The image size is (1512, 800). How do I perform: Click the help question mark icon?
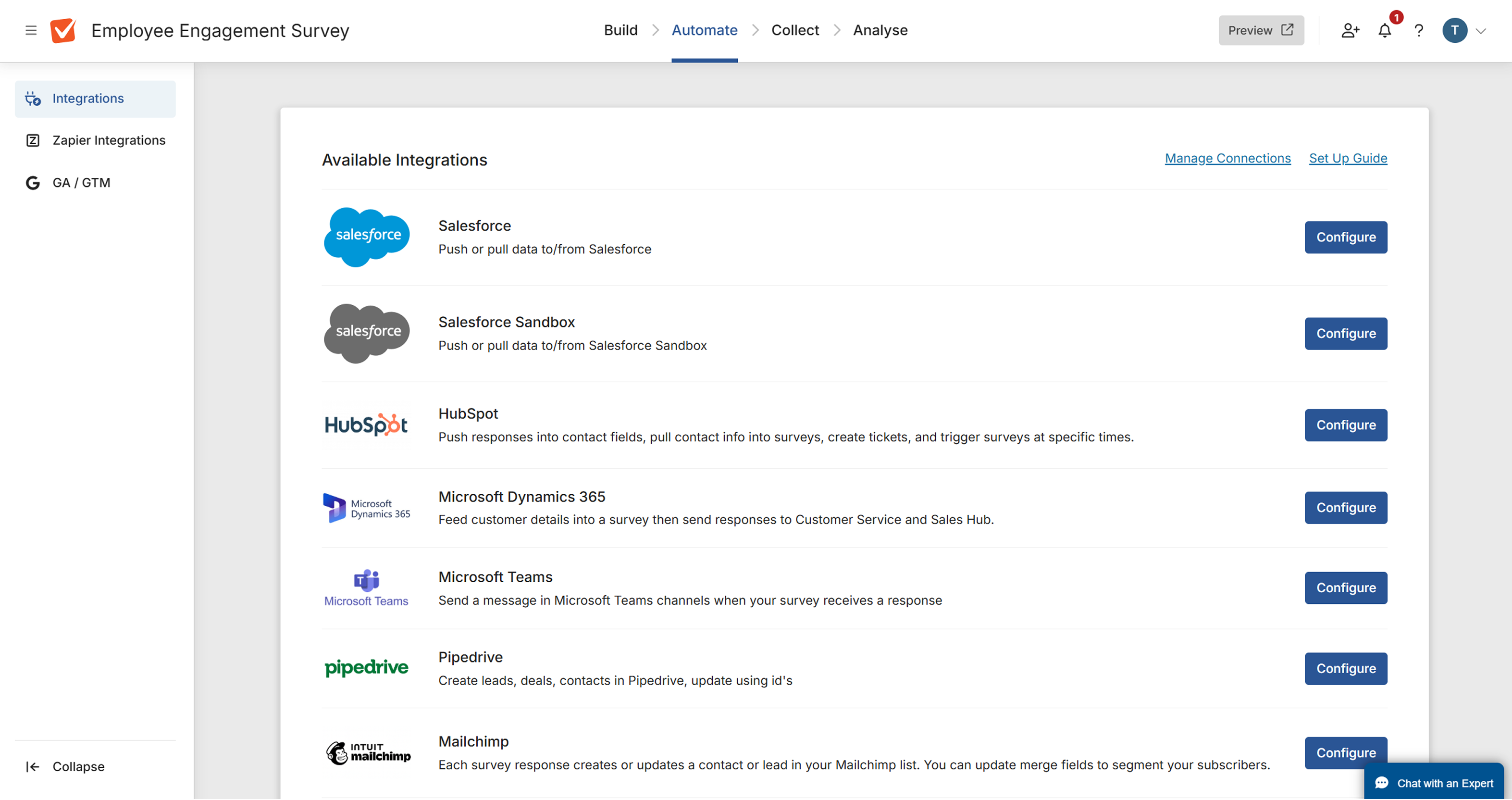tap(1419, 30)
